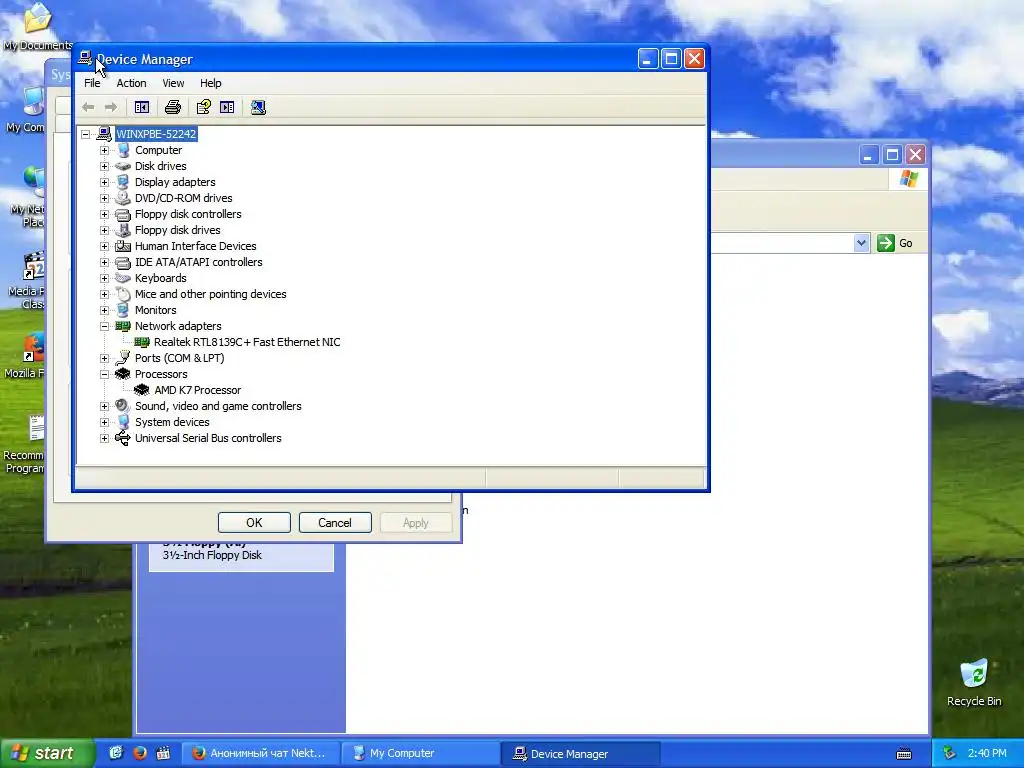Screen dimensions: 1024x768
Task: Click the DVD/CD-ROM drives icon
Action: point(123,198)
